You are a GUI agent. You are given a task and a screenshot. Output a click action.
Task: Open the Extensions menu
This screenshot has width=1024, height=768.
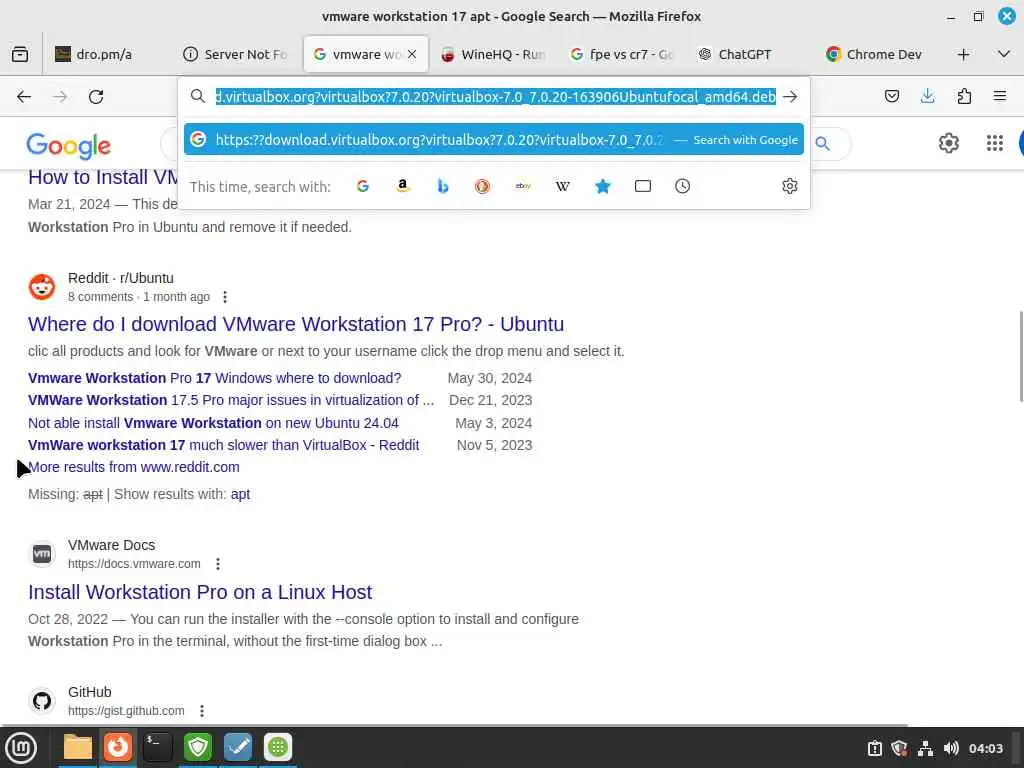[x=964, y=97]
